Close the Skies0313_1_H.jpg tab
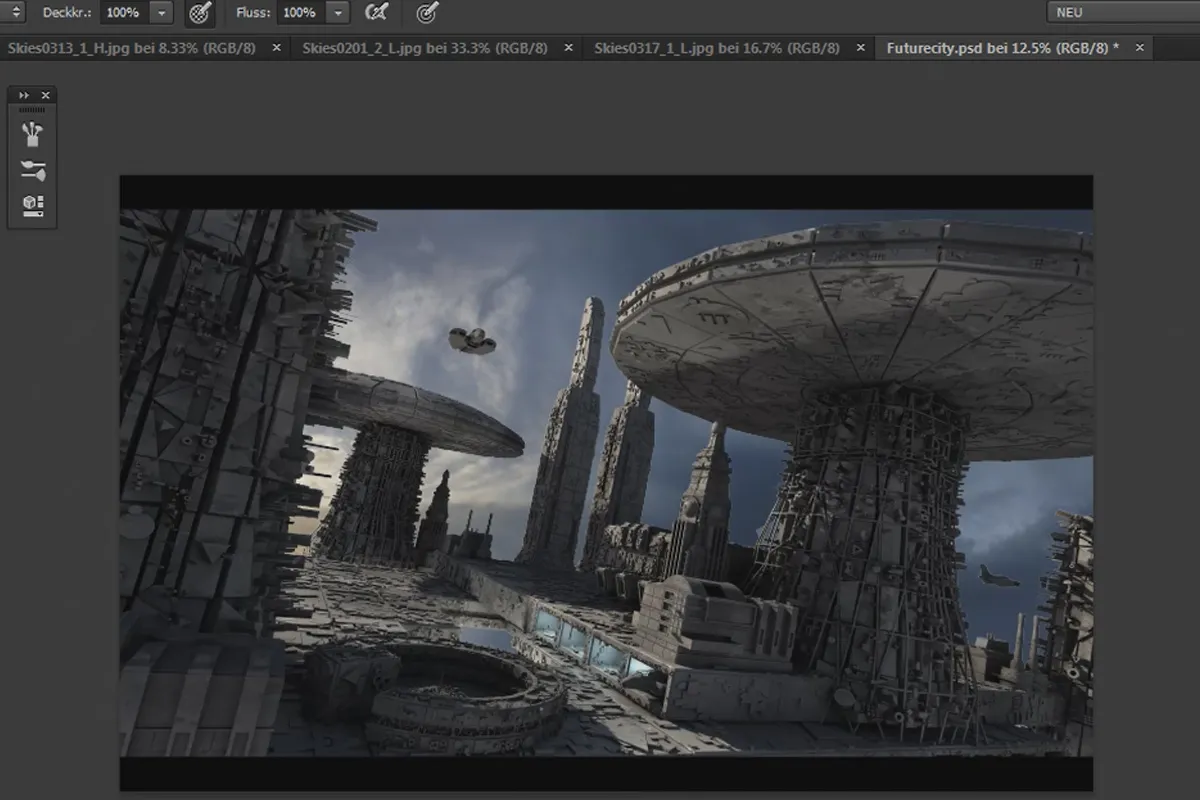The image size is (1200, 800). [x=277, y=48]
